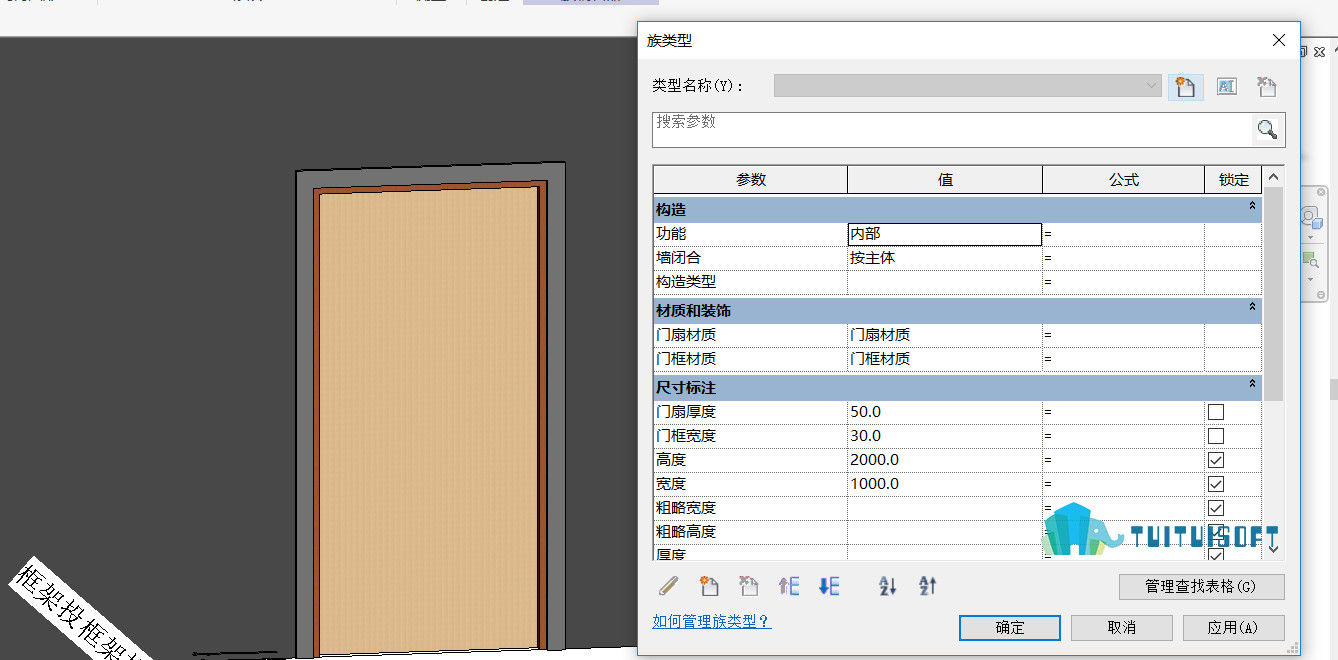The image size is (1338, 660).
Task: Collapse the 构造 parameter group
Action: click(1252, 206)
